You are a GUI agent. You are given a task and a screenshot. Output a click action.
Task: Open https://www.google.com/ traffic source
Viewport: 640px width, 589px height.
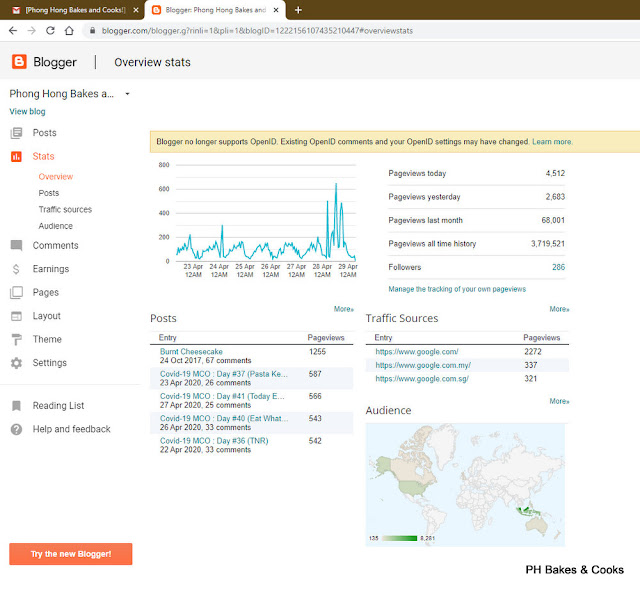[x=417, y=351]
